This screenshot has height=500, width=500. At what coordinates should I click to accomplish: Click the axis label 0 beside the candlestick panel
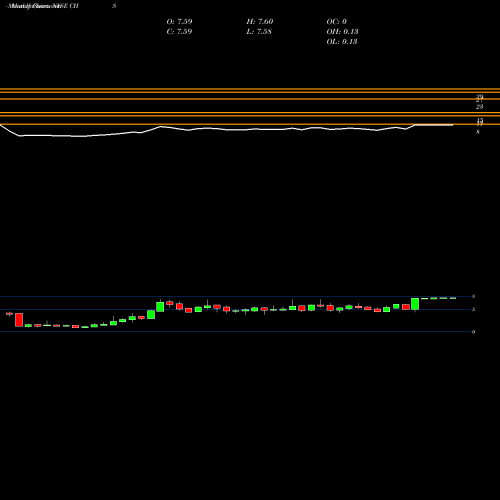[473, 332]
